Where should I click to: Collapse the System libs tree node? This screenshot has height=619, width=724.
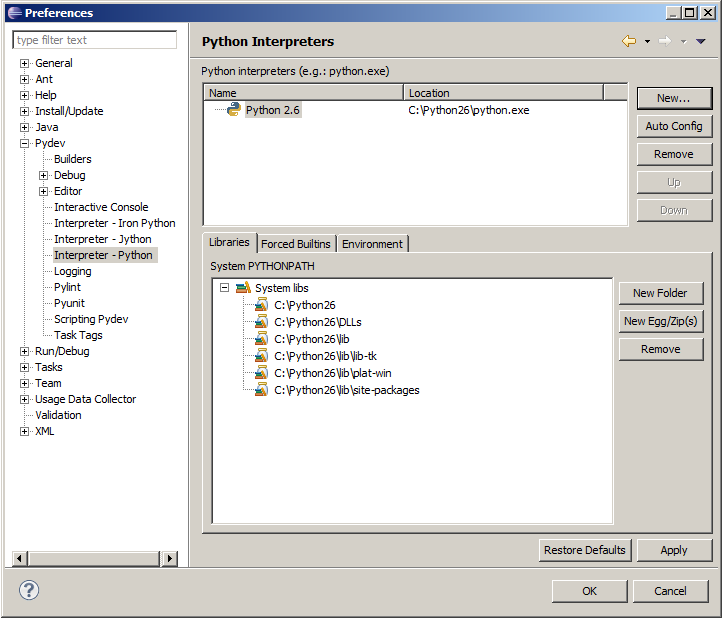(x=224, y=288)
